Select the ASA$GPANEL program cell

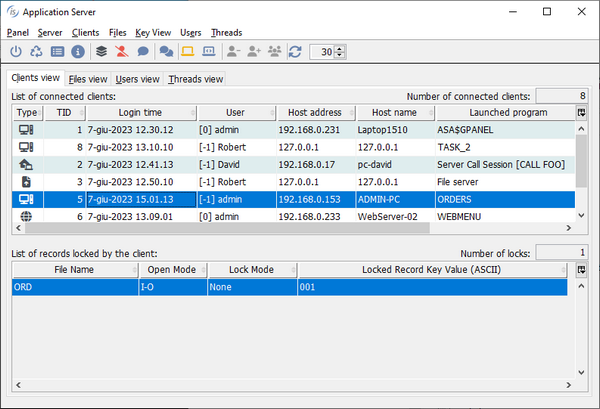[505, 130]
